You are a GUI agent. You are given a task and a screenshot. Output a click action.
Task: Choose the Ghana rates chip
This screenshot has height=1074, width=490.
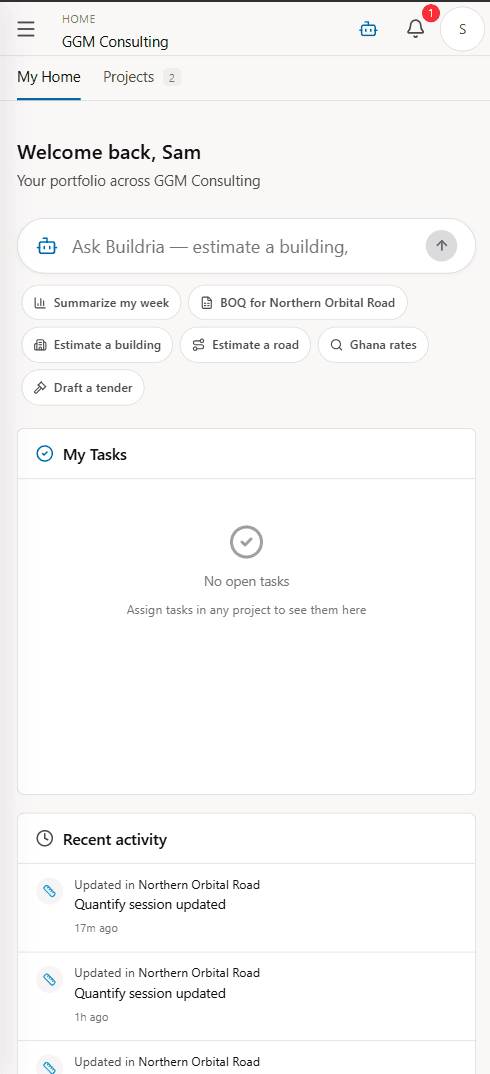(x=373, y=345)
